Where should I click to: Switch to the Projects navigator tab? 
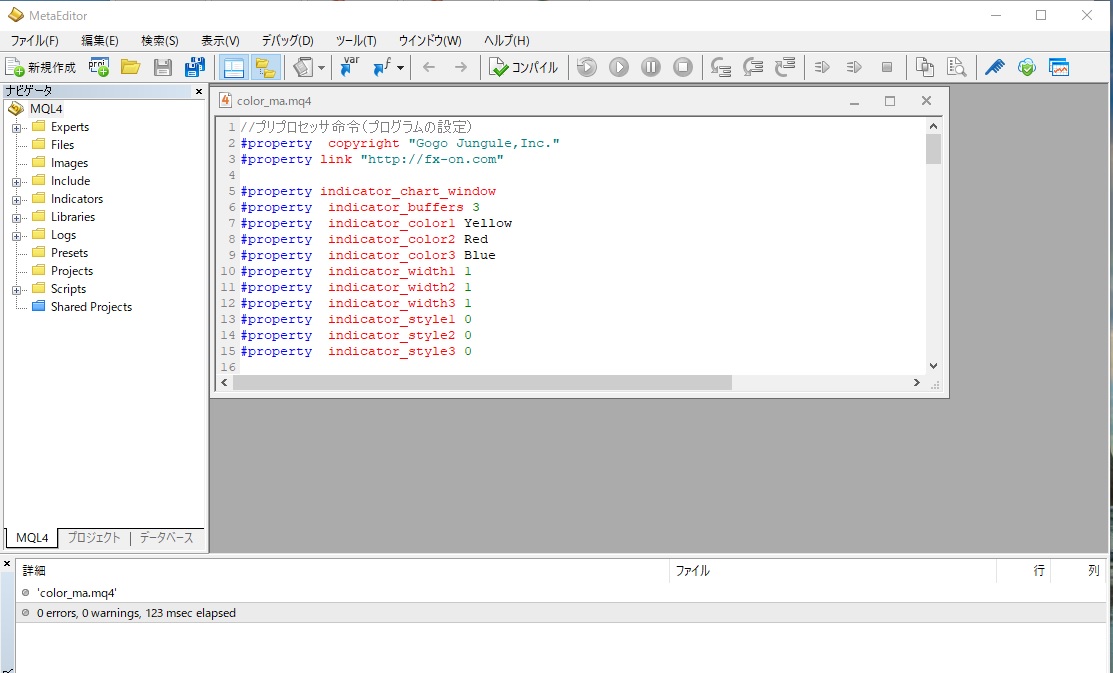click(x=94, y=537)
